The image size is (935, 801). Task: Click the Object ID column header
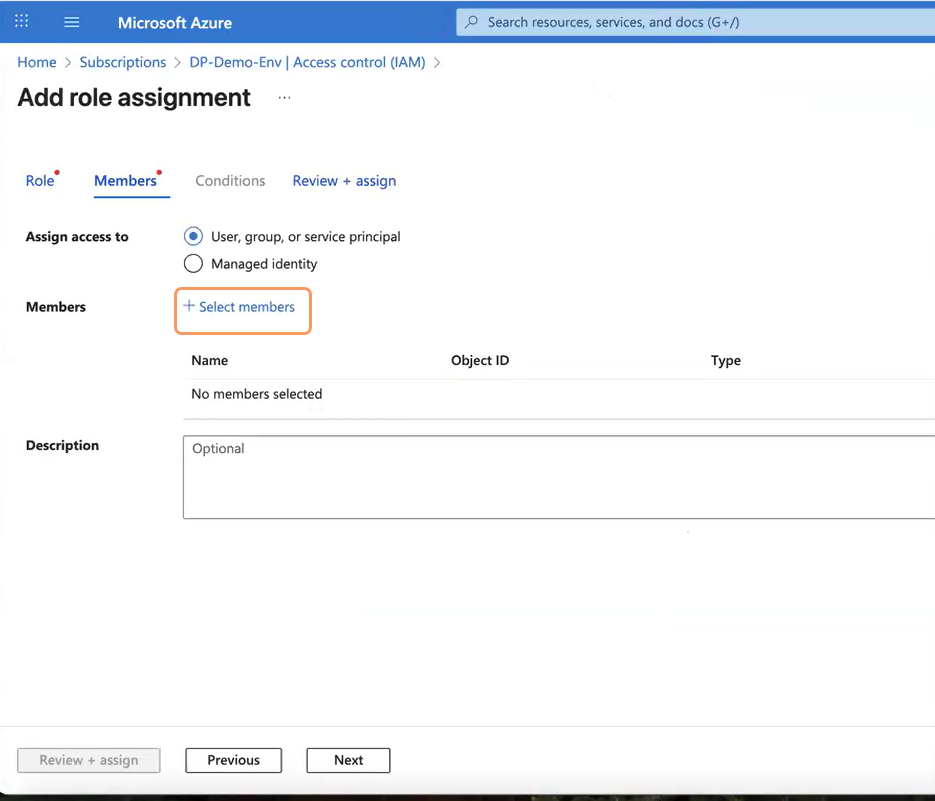(480, 360)
